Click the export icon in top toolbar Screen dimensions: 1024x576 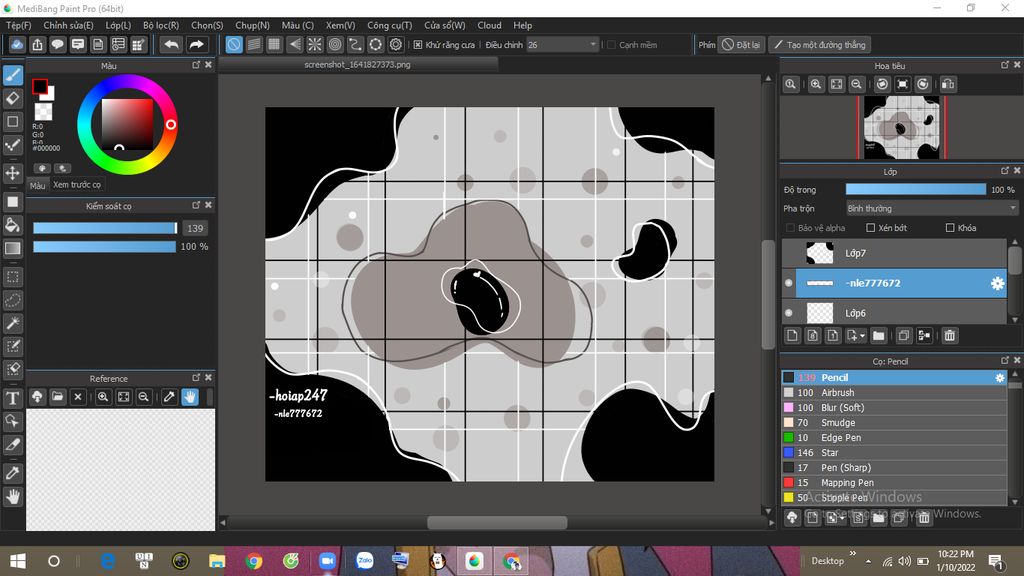(37, 44)
